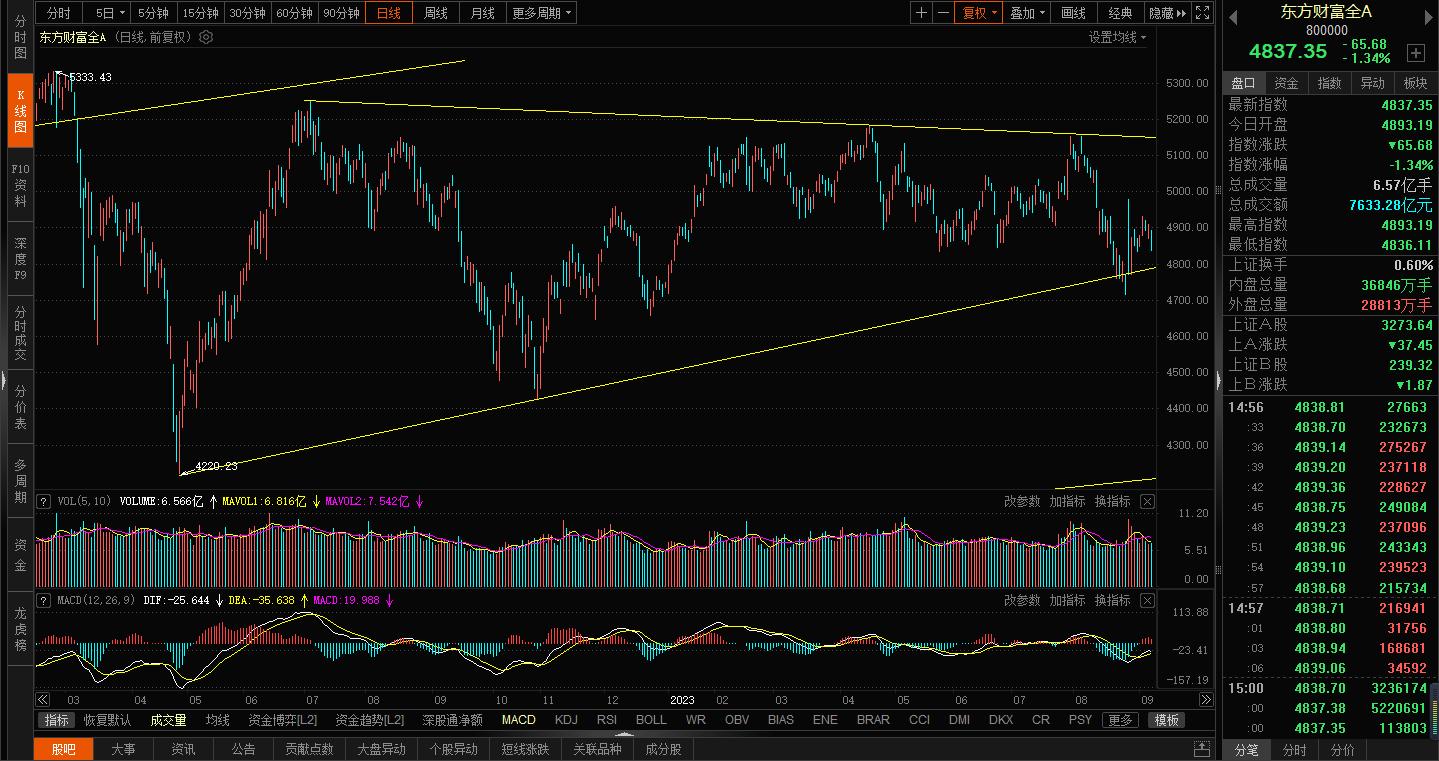Open 多周期 from the sidebar
This screenshot has width=1439, height=761.
tap(20, 481)
